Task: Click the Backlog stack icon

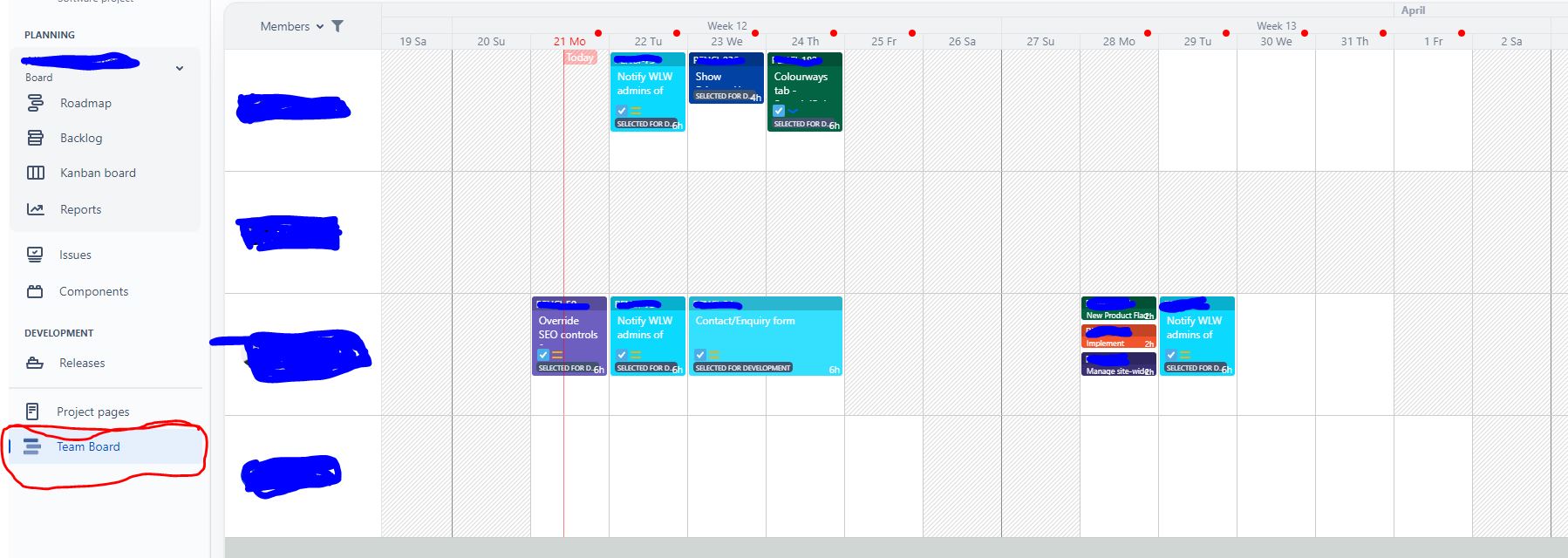Action: coord(36,138)
